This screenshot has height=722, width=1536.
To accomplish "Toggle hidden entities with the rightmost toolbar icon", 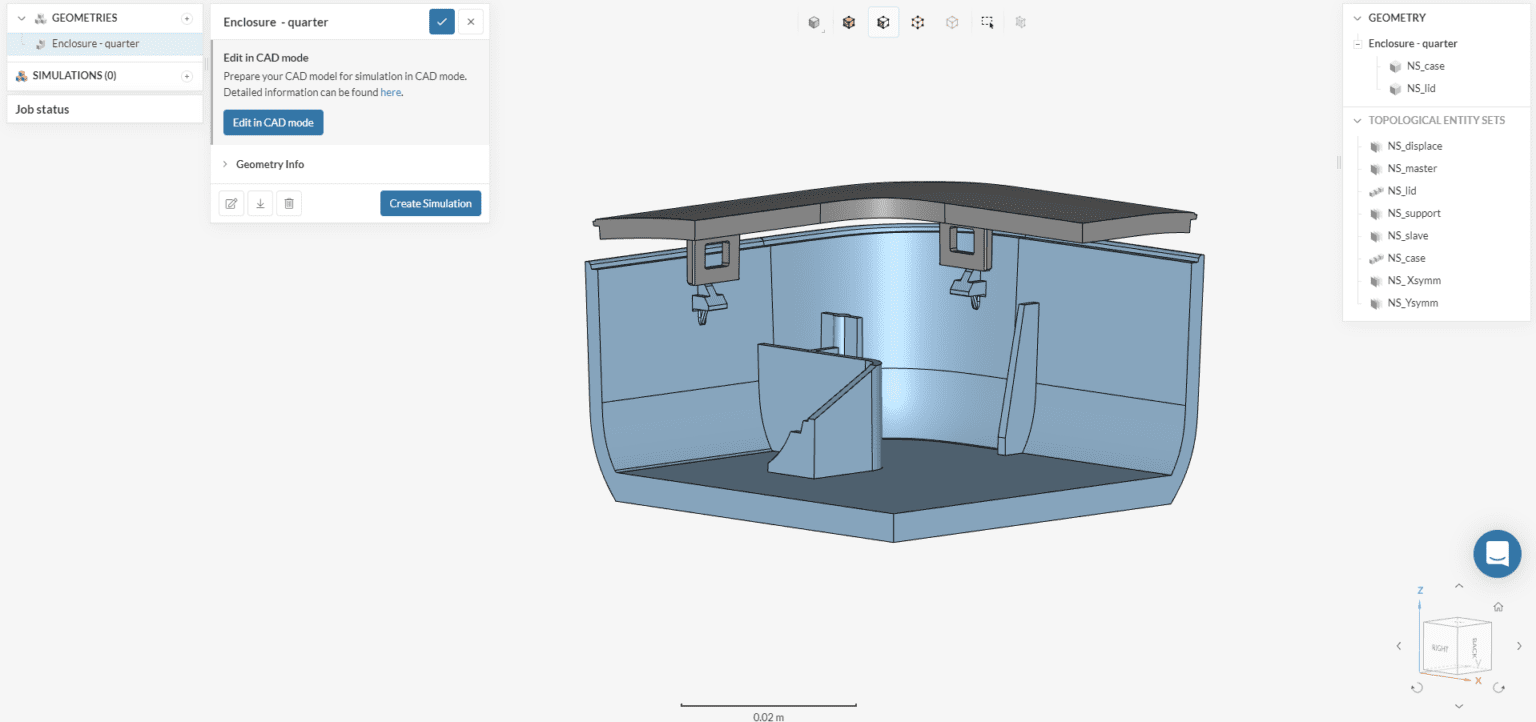I will (1020, 21).
